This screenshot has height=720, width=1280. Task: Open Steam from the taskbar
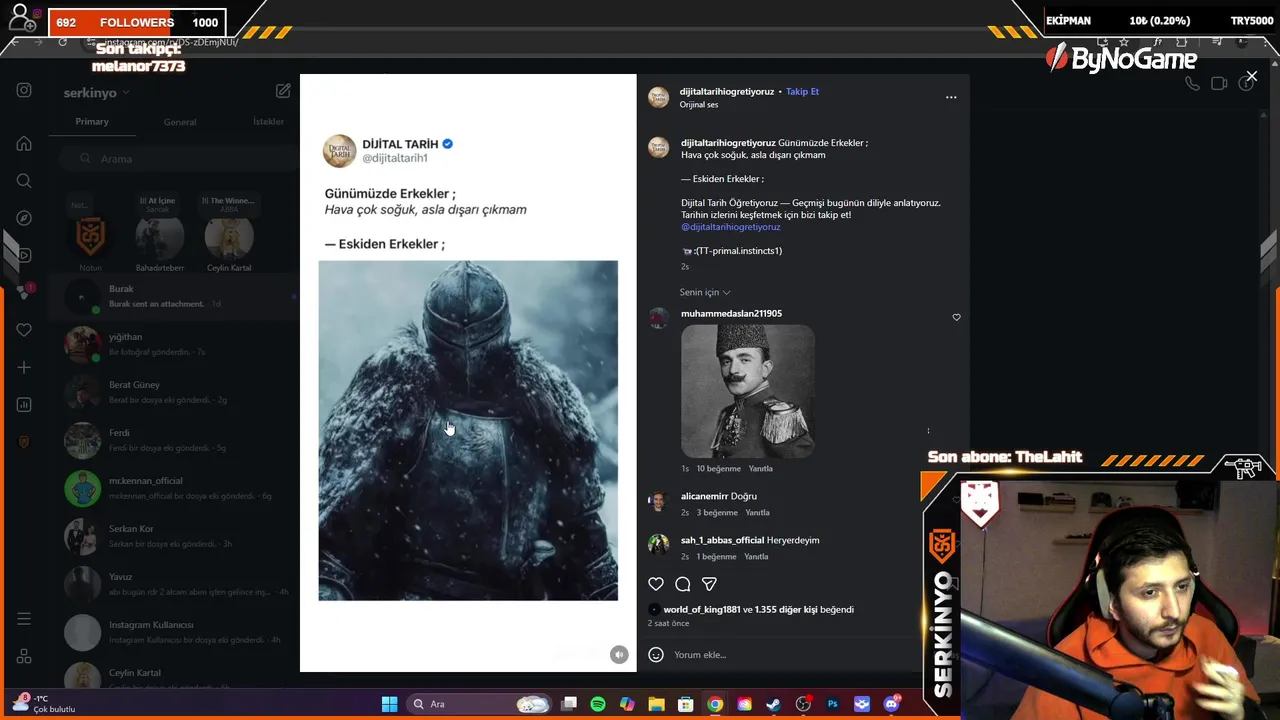[x=774, y=704]
